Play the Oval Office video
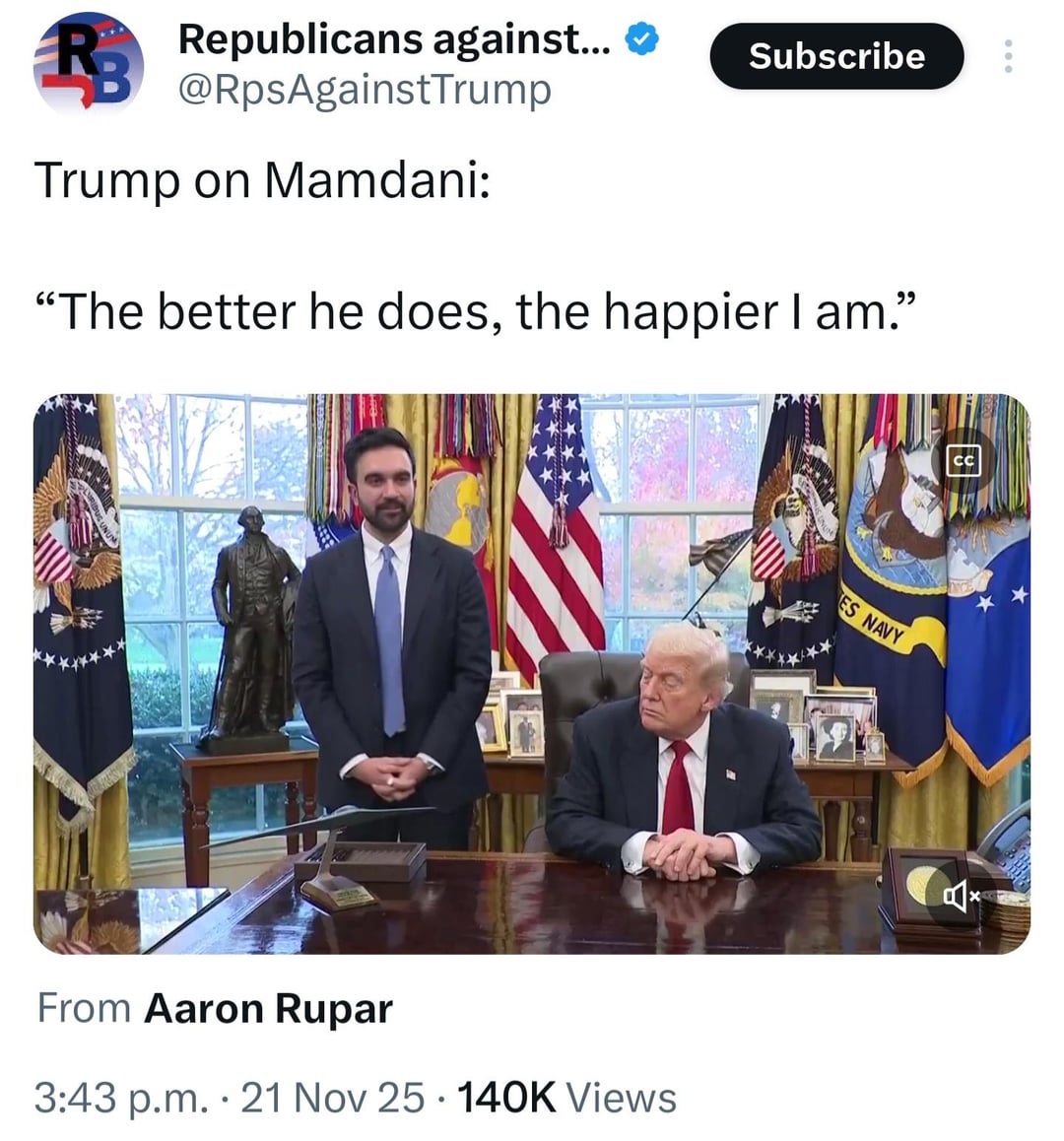Image resolution: width=1064 pixels, height=1141 pixels. coord(531,673)
